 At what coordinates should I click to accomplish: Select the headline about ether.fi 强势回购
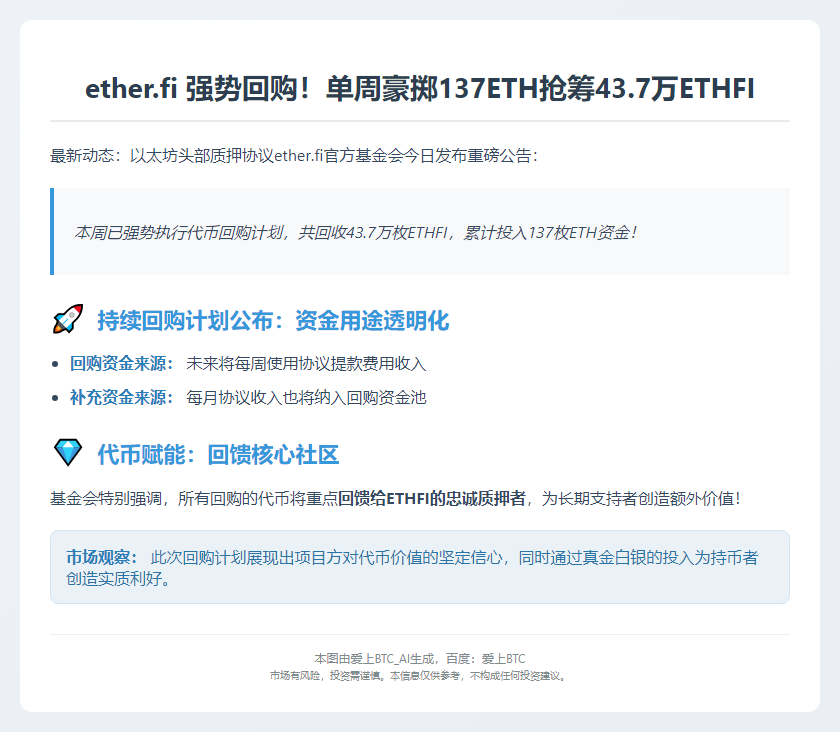point(420,88)
